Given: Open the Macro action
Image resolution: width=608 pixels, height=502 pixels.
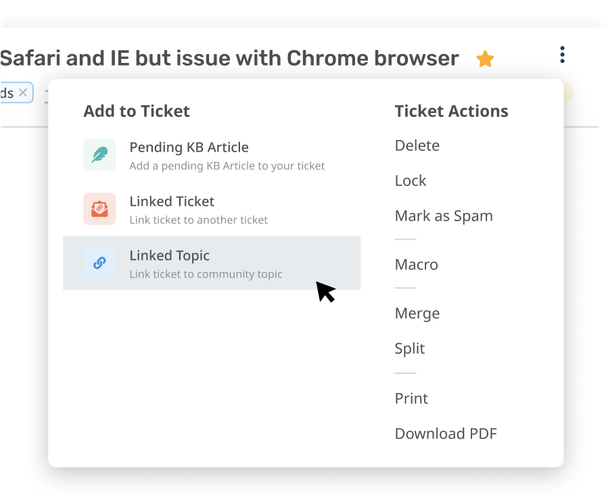Looking at the screenshot, I should point(416,264).
